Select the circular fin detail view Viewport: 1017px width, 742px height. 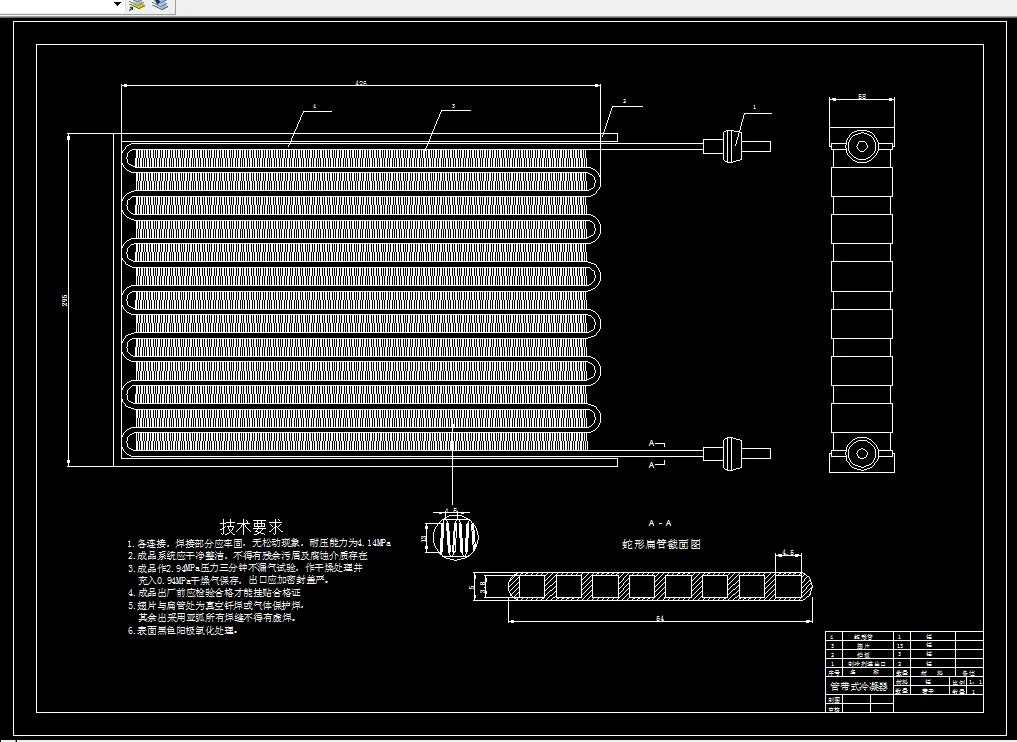coord(455,537)
